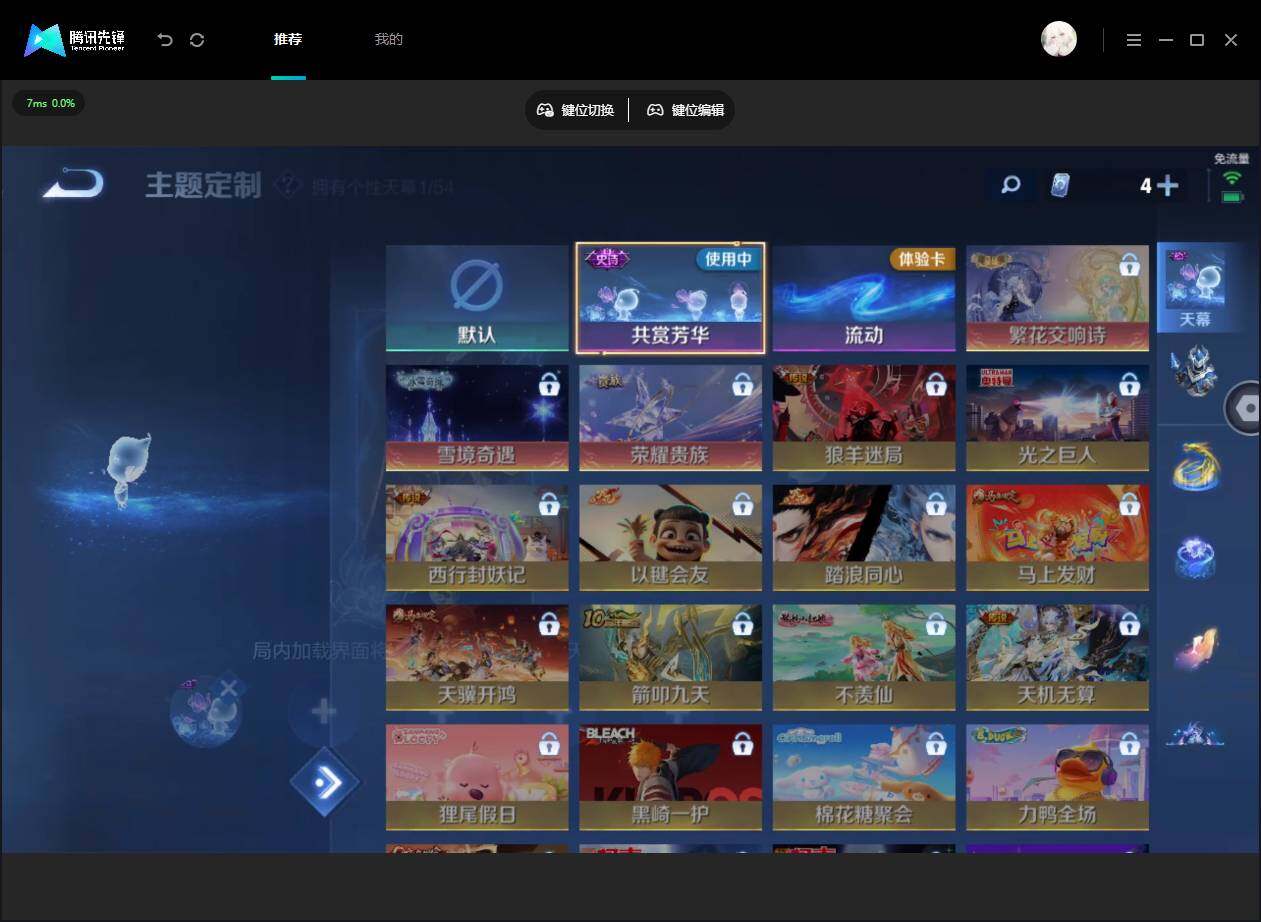
Task: Open the search magnifier icon
Action: (x=1011, y=185)
